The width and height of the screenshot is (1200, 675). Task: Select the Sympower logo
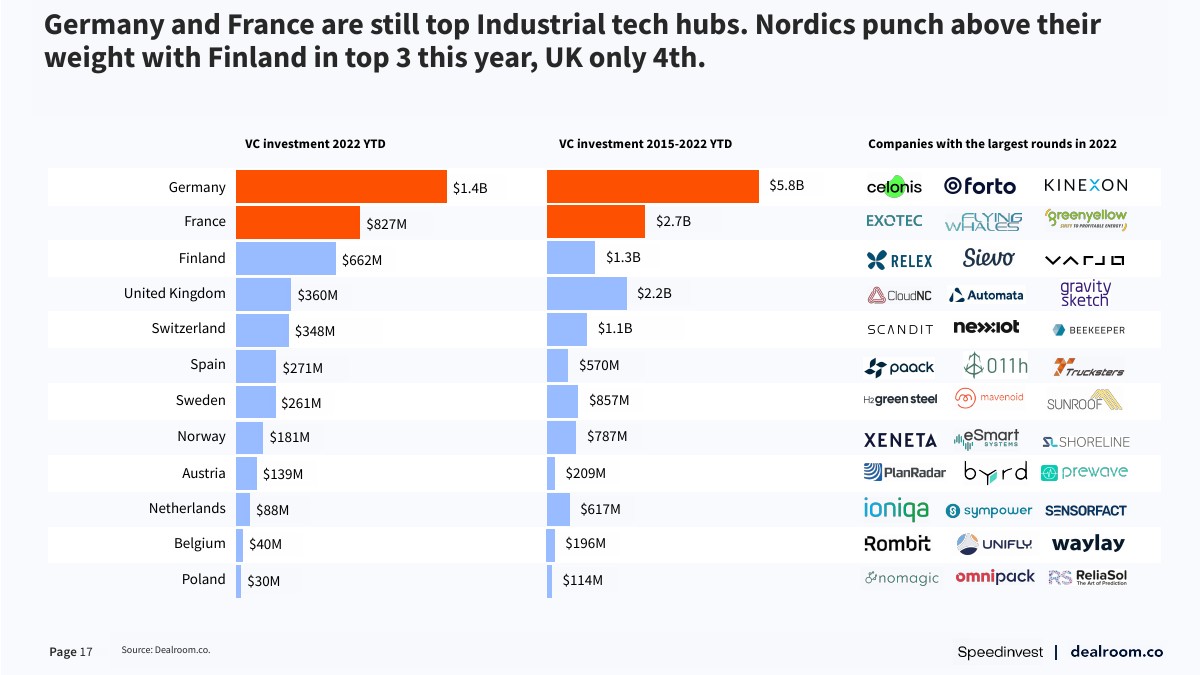click(988, 510)
